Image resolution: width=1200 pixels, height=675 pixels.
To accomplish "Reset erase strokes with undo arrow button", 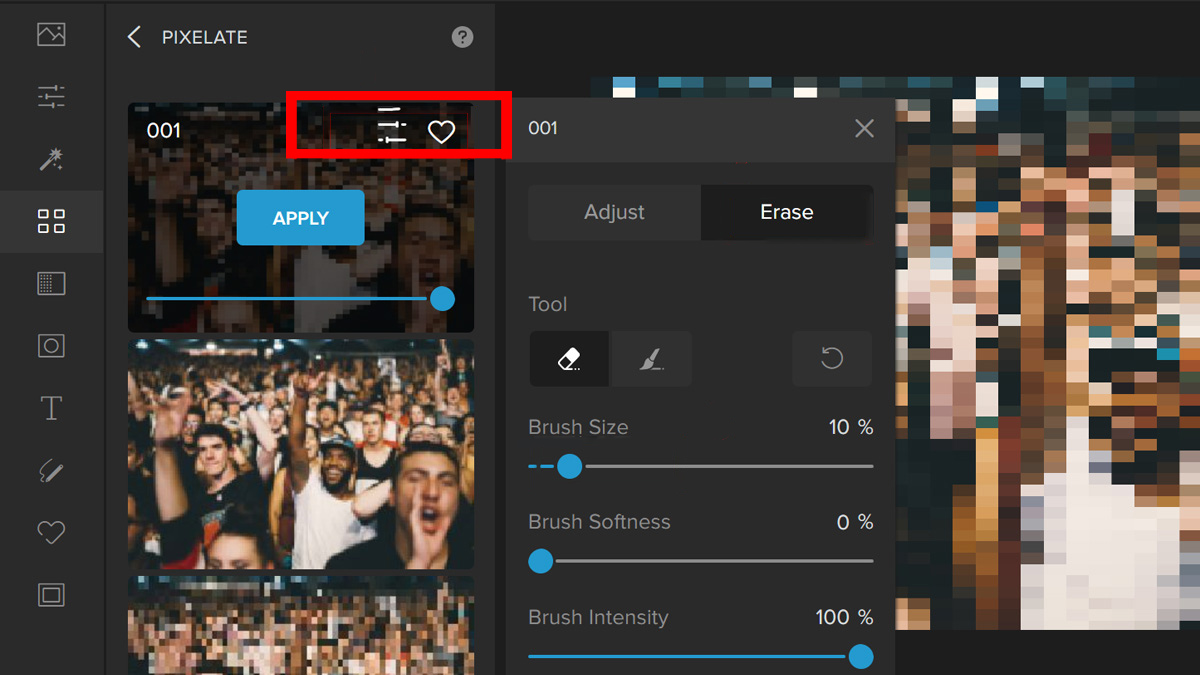I will (x=831, y=359).
